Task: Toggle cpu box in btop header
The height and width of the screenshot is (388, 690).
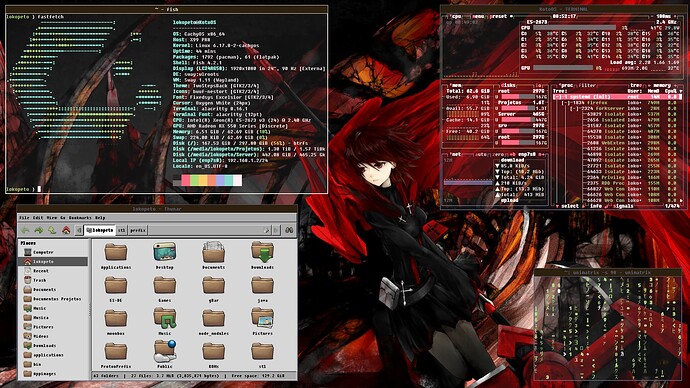Action: coord(455,16)
